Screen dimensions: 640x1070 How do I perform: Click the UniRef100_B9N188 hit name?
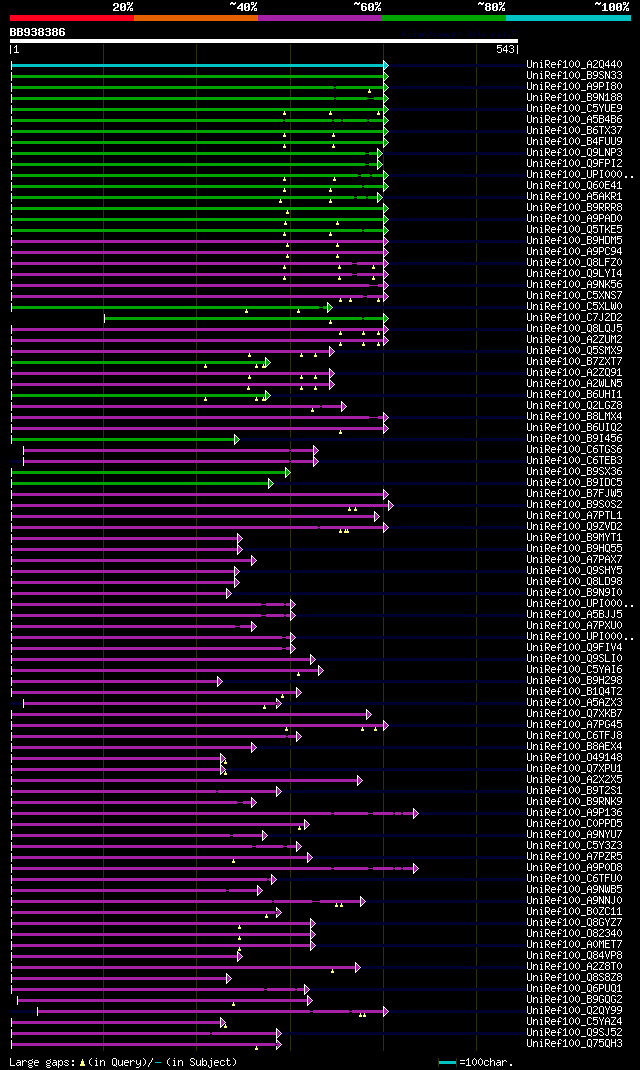tap(574, 98)
